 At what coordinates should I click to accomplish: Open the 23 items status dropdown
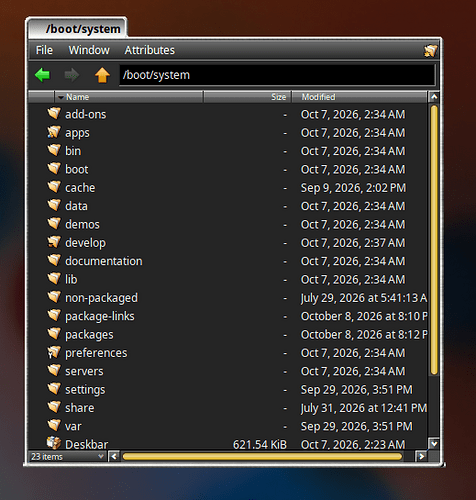[67, 456]
